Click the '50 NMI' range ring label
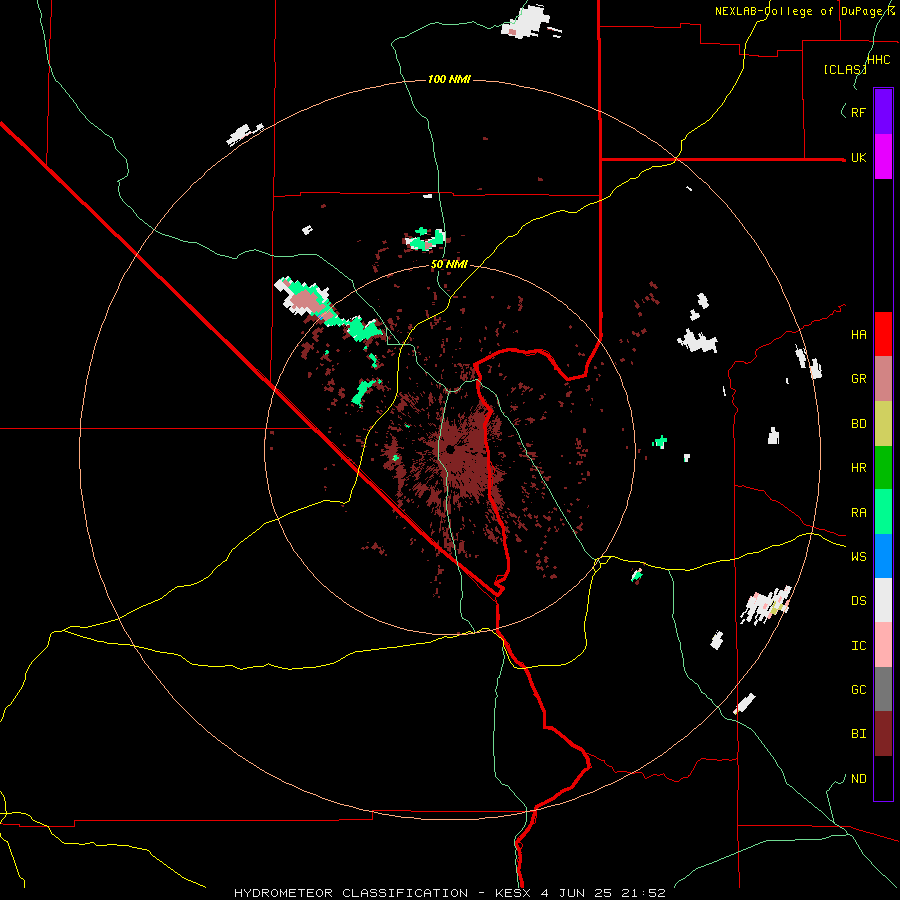Screen dimensions: 900x900 coord(449,265)
